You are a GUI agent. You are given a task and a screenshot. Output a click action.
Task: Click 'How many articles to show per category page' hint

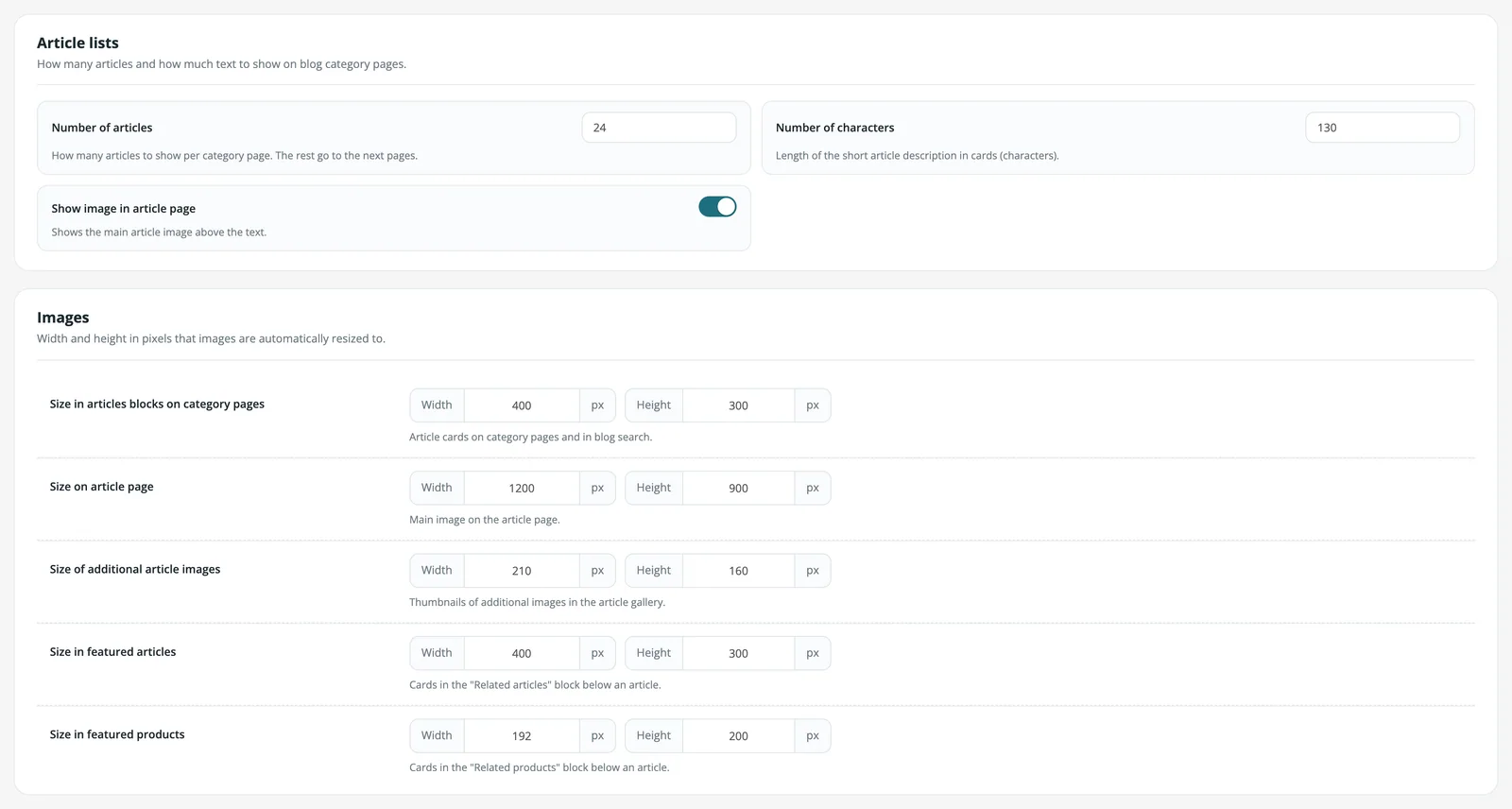(234, 156)
